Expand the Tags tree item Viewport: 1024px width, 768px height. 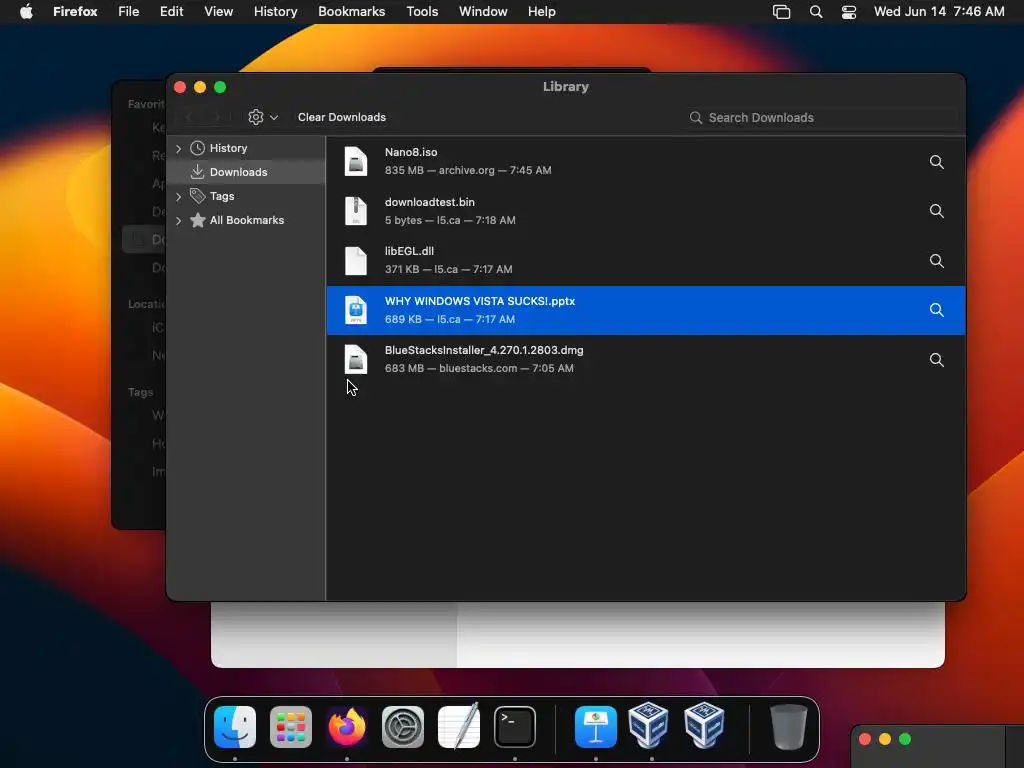coord(178,197)
